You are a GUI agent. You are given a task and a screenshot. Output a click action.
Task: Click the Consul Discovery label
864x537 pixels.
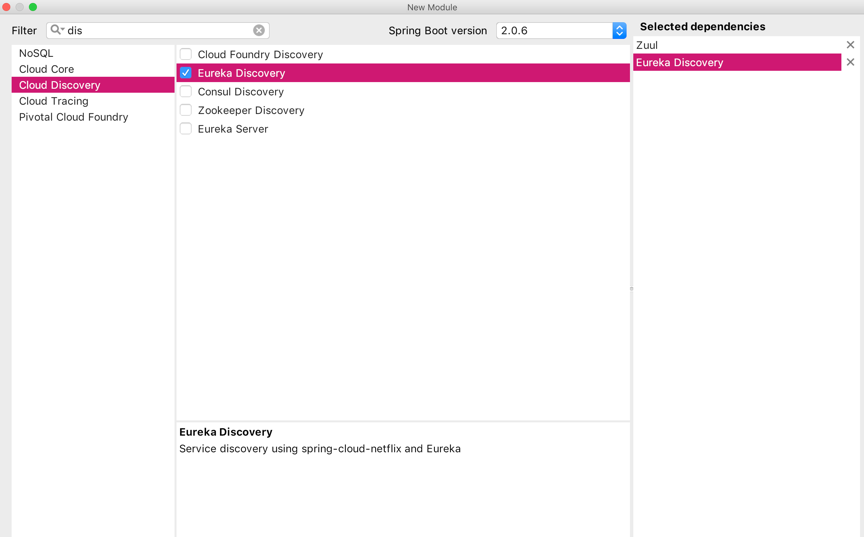tap(241, 92)
